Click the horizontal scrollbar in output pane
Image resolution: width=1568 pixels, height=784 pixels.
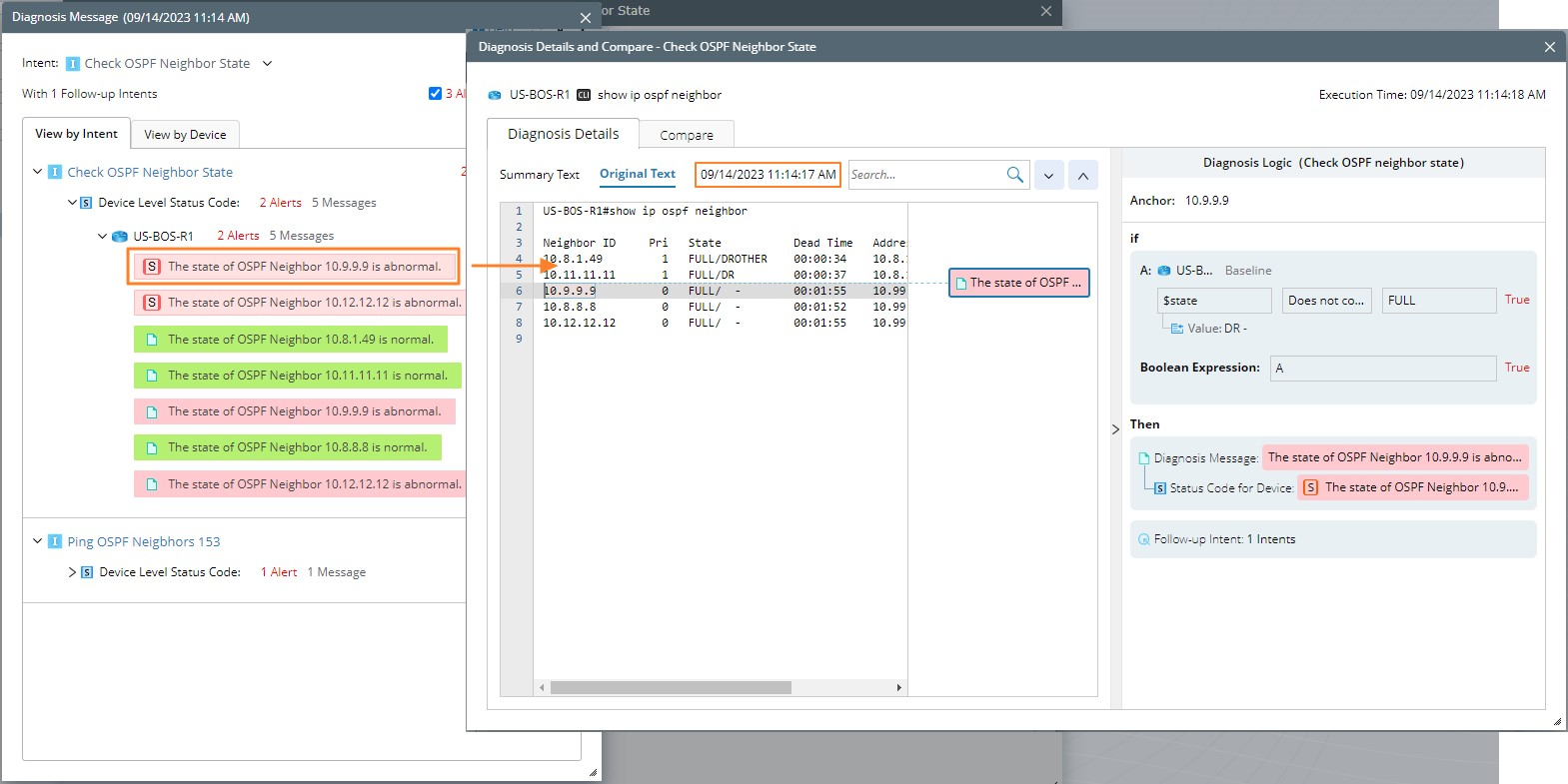coord(670,688)
